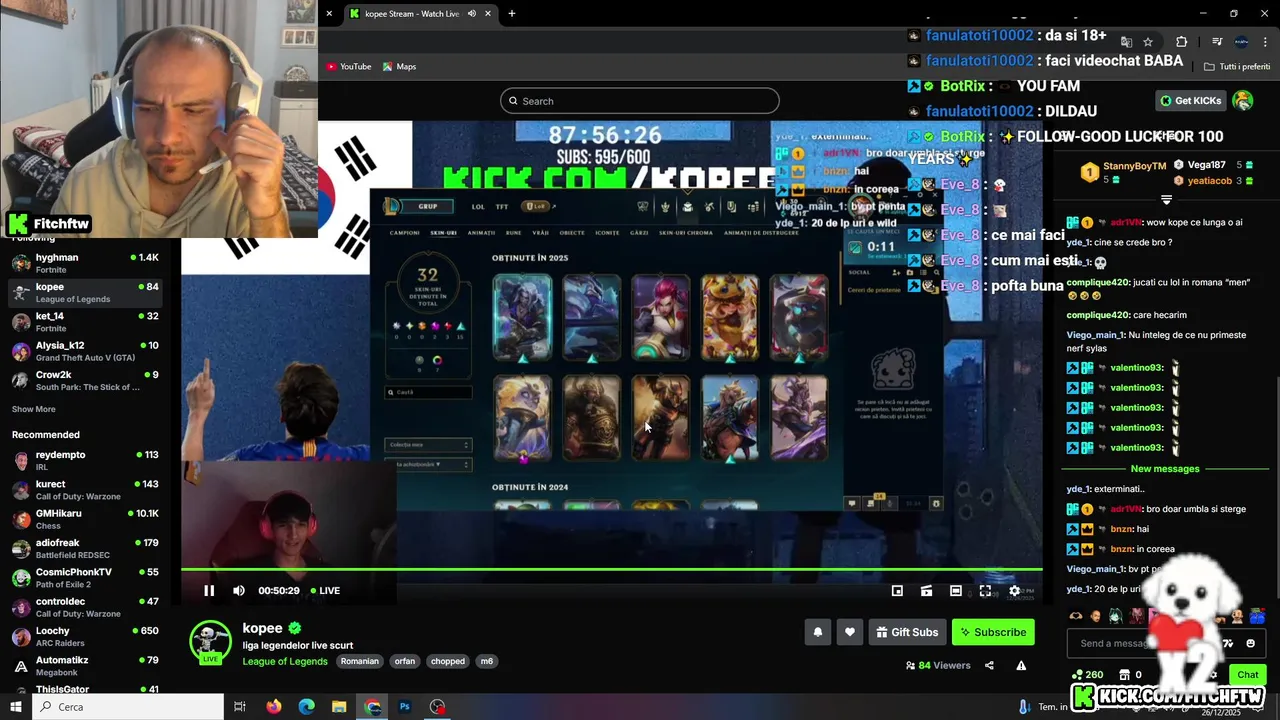The image size is (1280, 720).
Task: Share the stream via share icon
Action: [x=989, y=666]
